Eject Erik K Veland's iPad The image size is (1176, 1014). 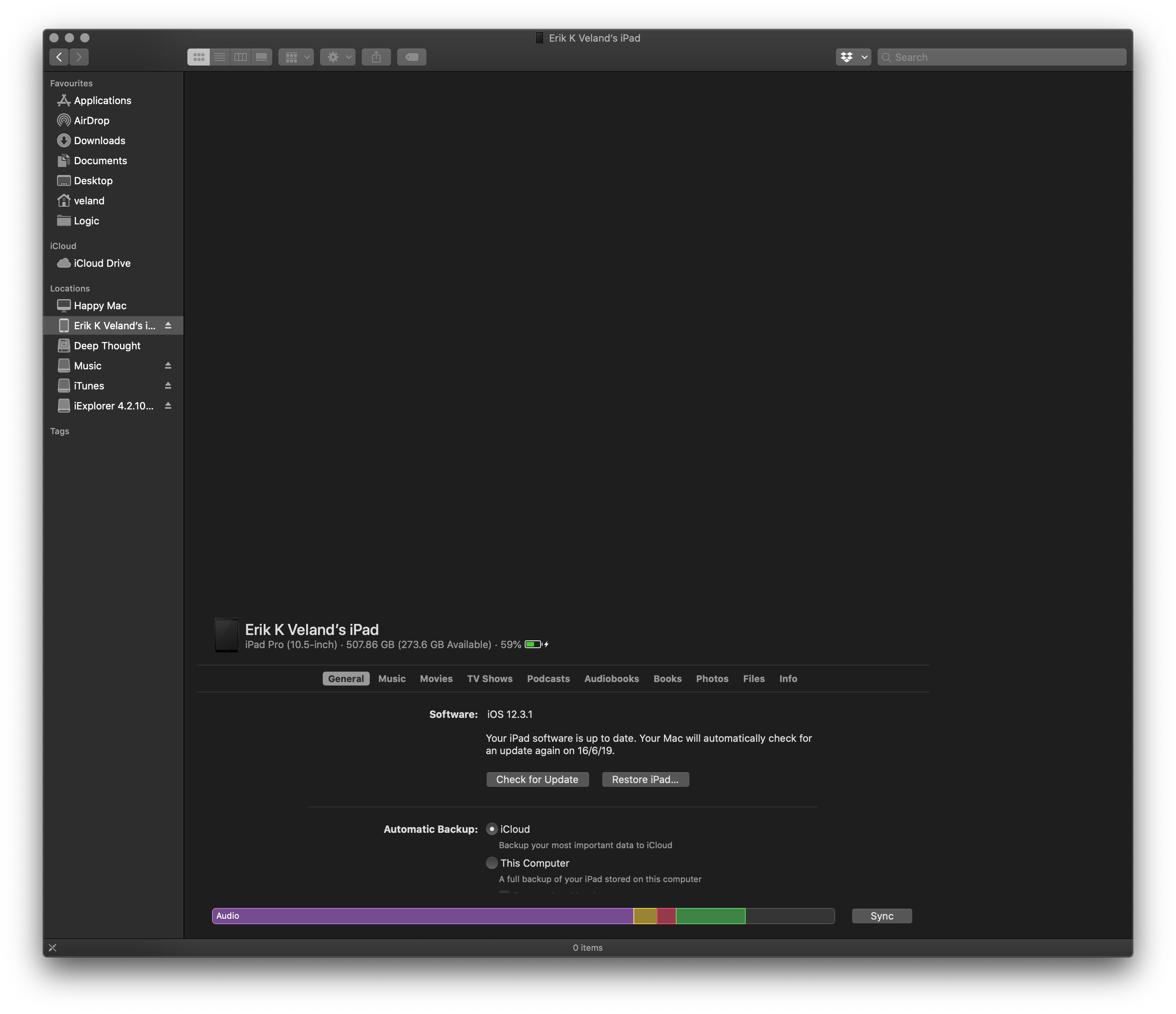tap(168, 325)
